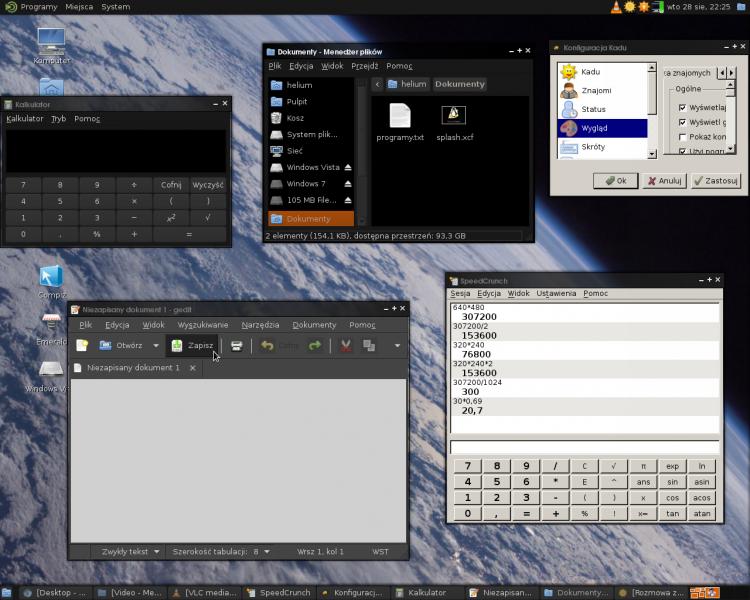Image resolution: width=750 pixels, height=600 pixels.
Task: Click the cut scissors icon in gedit
Action: point(345,346)
